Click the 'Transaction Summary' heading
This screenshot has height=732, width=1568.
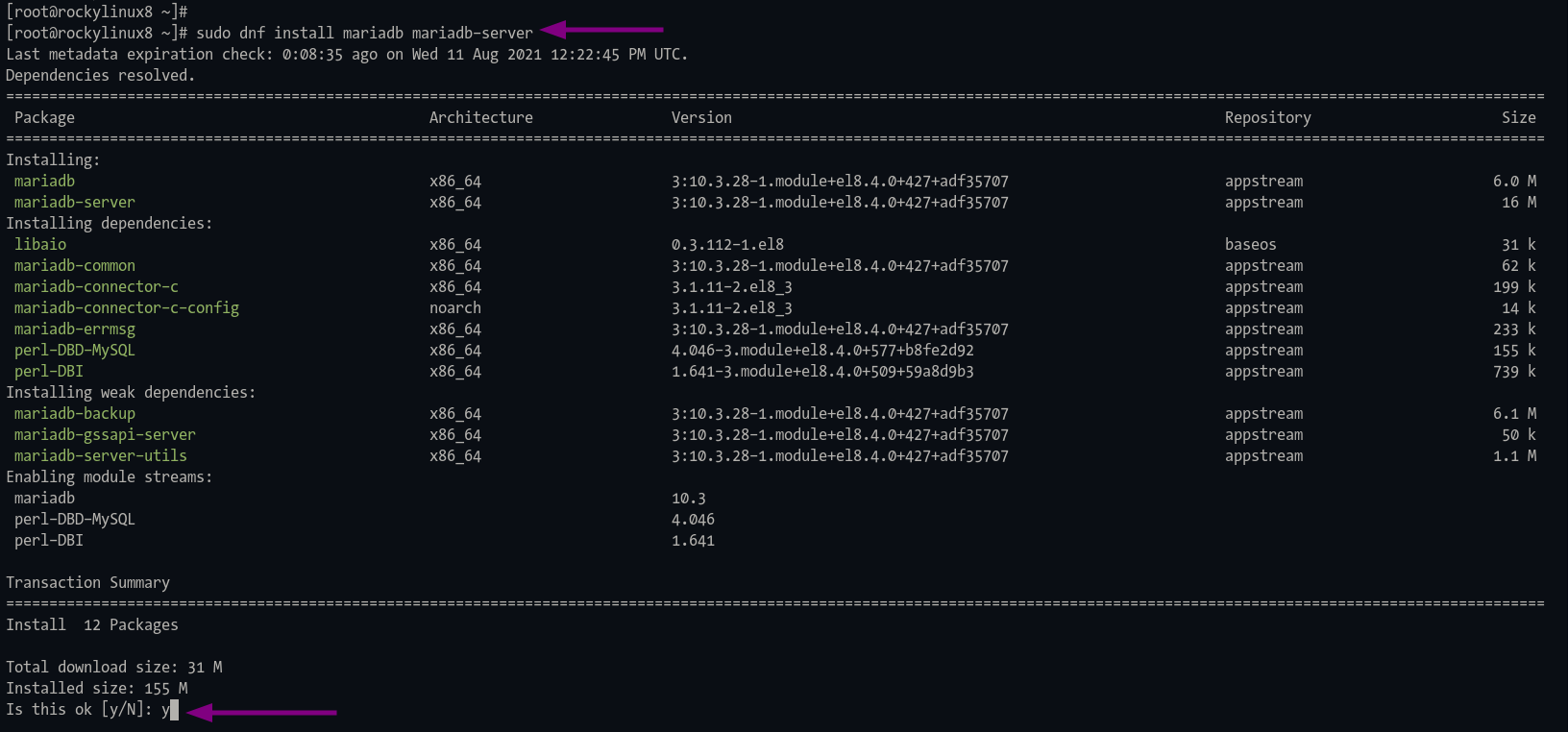click(87, 582)
